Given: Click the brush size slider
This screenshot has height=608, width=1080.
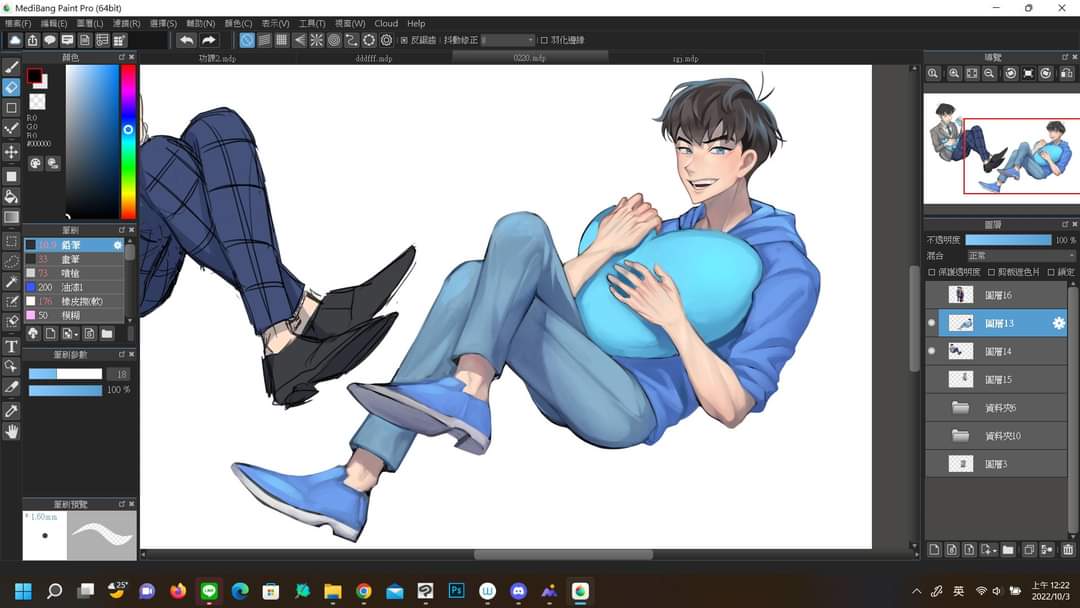Looking at the screenshot, I should [65, 374].
